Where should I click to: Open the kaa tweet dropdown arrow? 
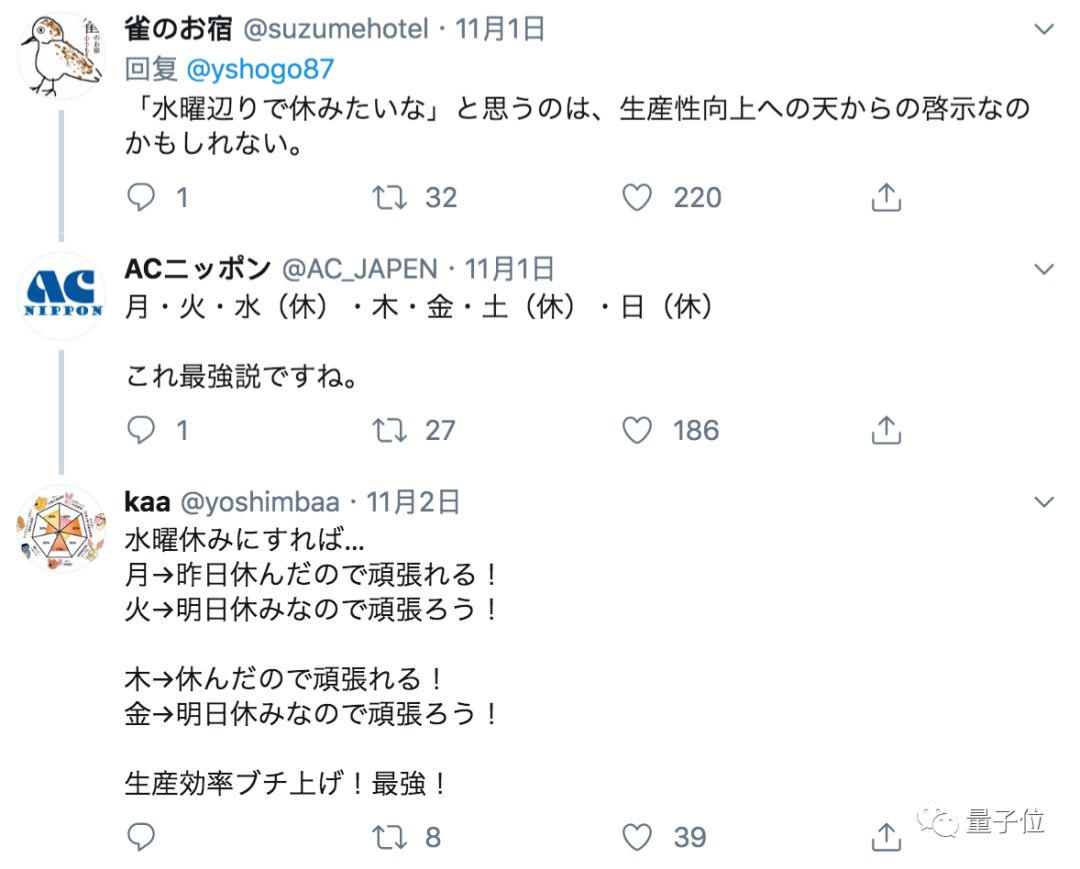coord(1044,502)
